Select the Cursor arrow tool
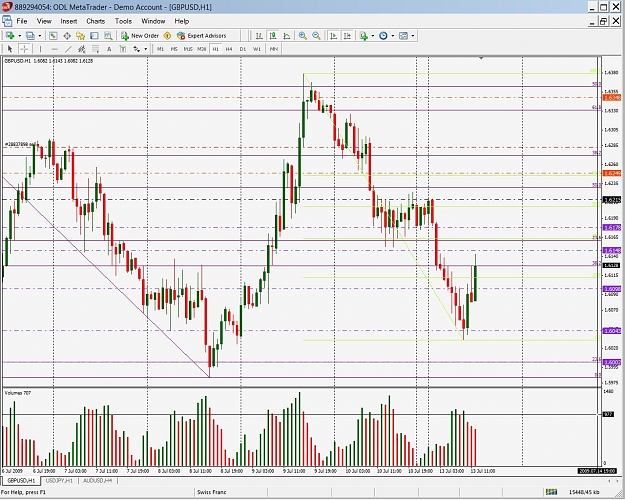 10,49
